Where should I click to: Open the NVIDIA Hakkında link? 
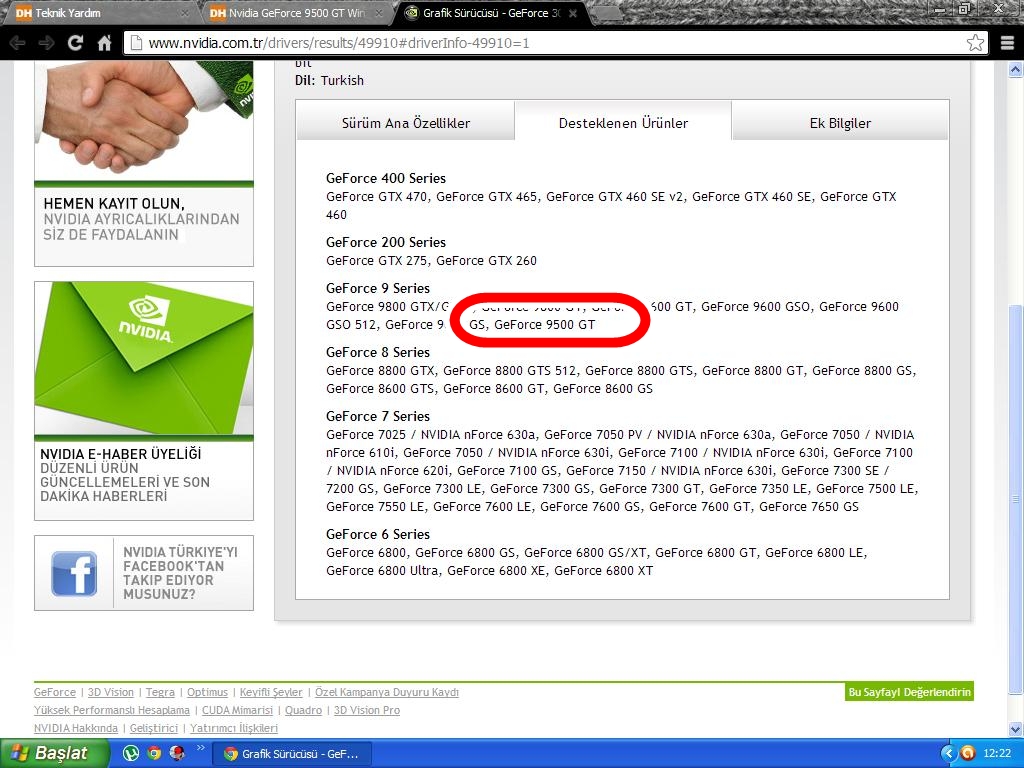[76, 728]
